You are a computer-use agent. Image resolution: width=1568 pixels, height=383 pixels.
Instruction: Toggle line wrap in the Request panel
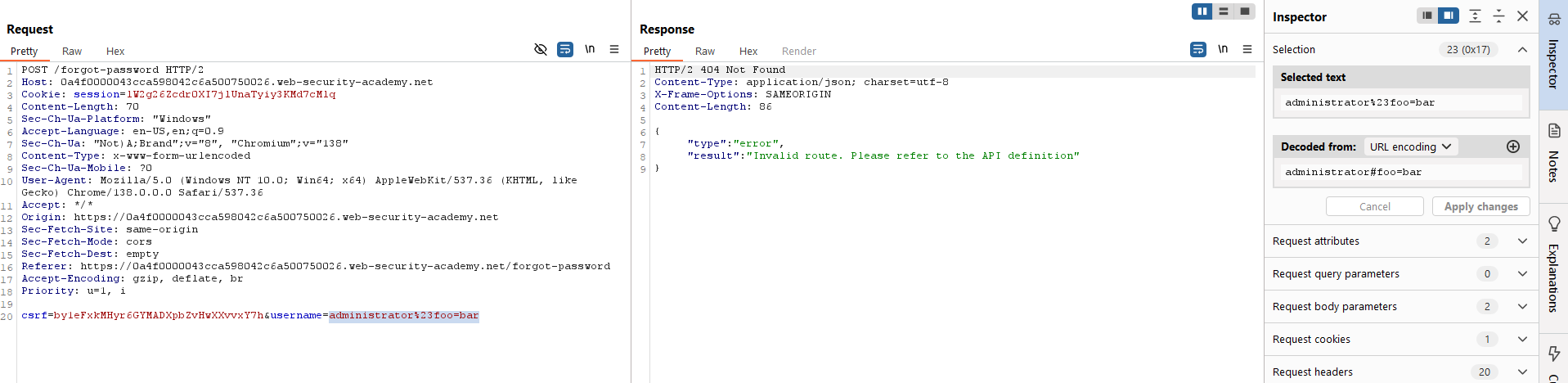coord(565,50)
